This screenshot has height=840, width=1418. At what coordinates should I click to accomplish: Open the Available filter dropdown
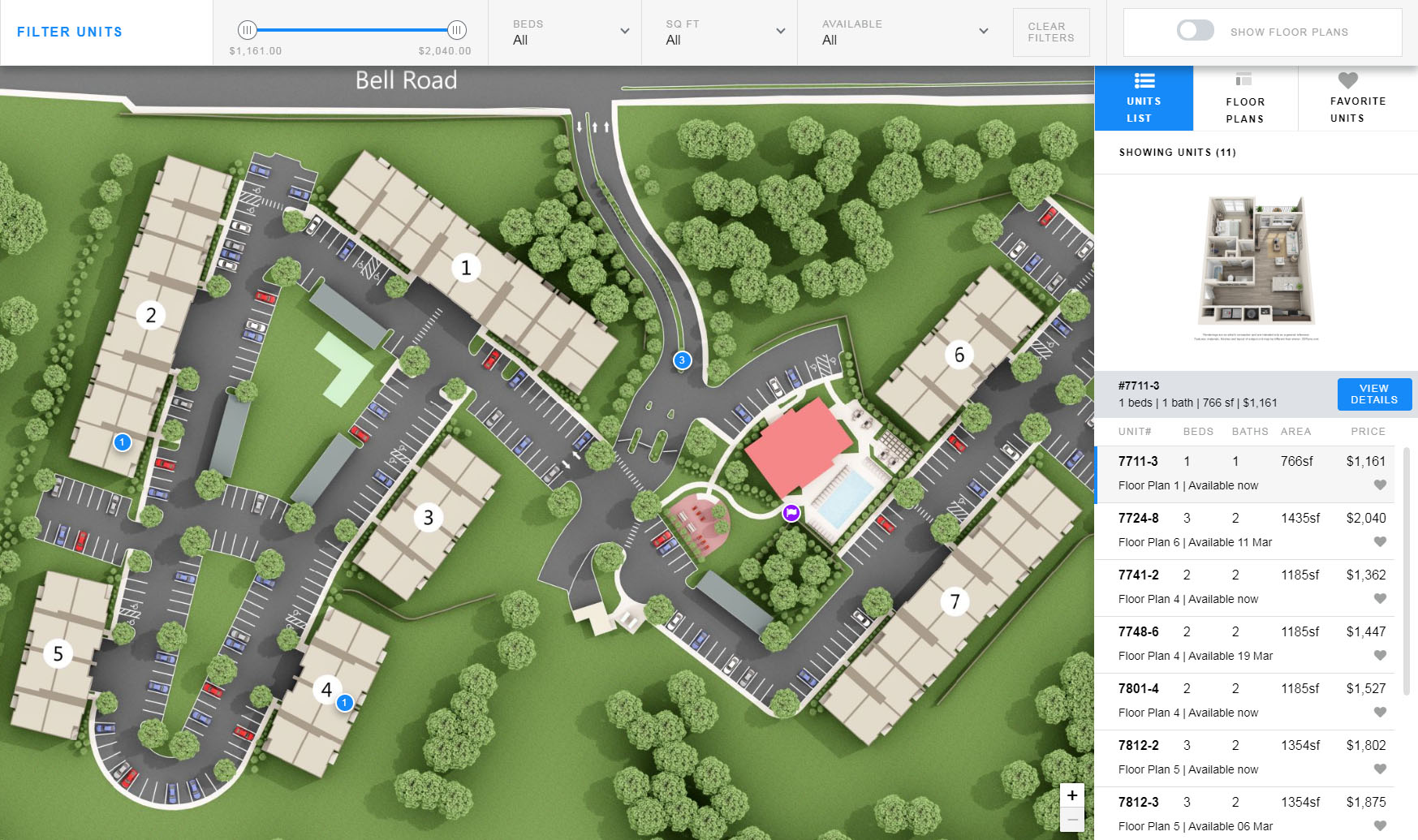coord(904,32)
